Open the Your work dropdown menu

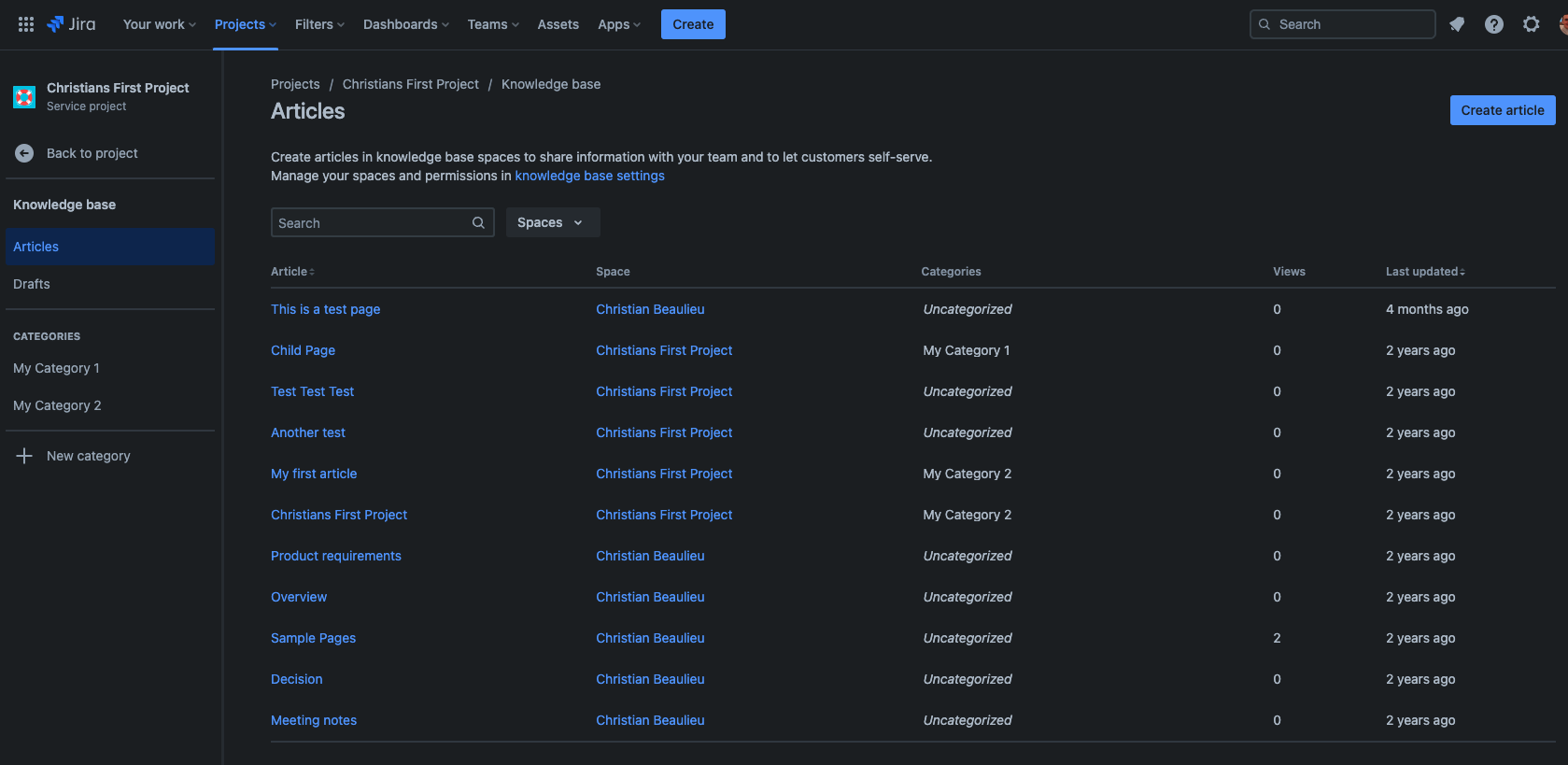pyautogui.click(x=160, y=24)
